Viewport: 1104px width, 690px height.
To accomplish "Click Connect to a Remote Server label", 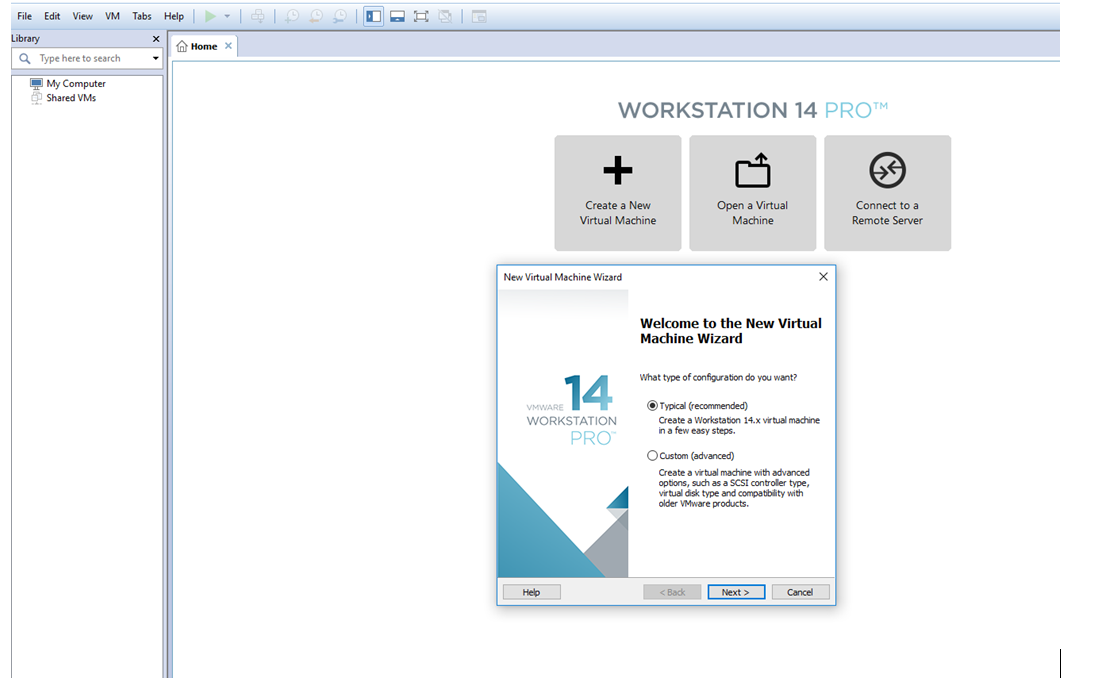I will [887, 213].
